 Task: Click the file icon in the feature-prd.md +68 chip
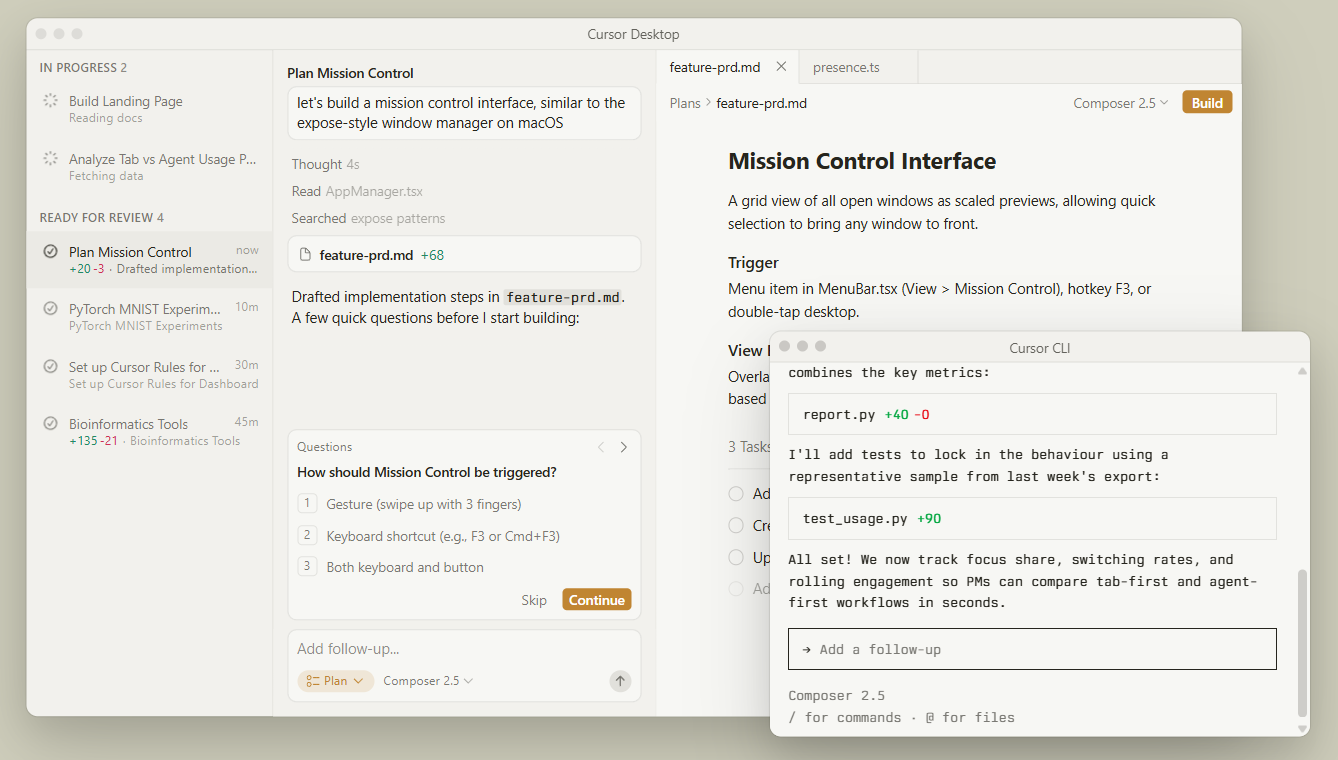point(306,255)
